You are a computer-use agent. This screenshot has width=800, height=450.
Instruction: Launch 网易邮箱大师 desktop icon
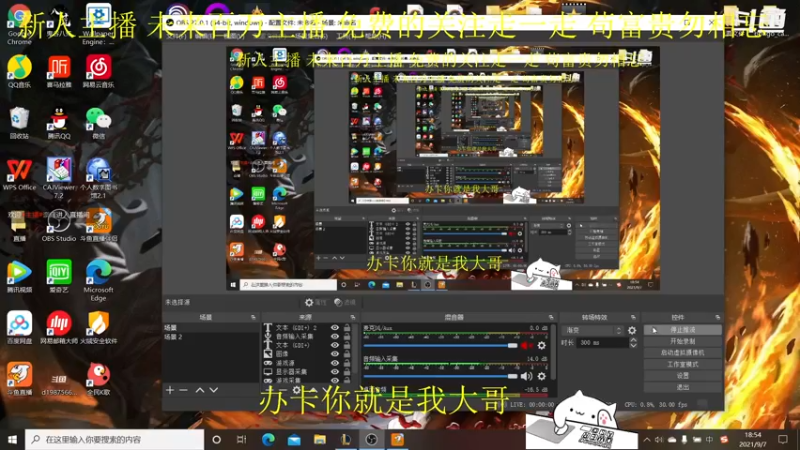click(x=59, y=327)
